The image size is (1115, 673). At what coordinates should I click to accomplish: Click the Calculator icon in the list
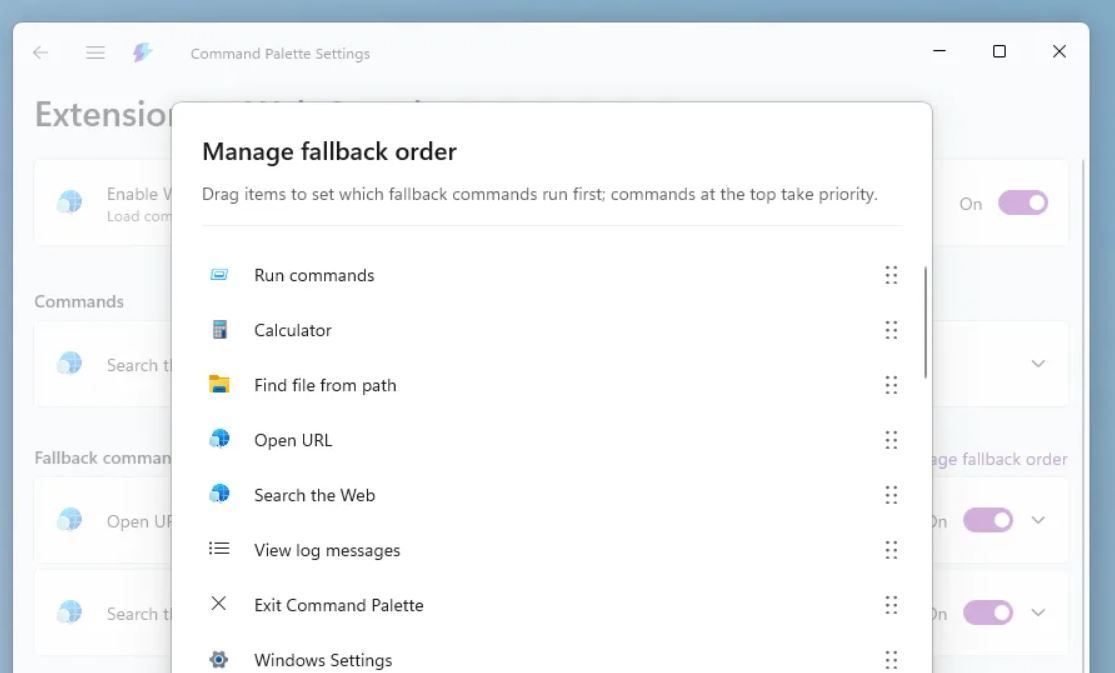tap(219, 330)
